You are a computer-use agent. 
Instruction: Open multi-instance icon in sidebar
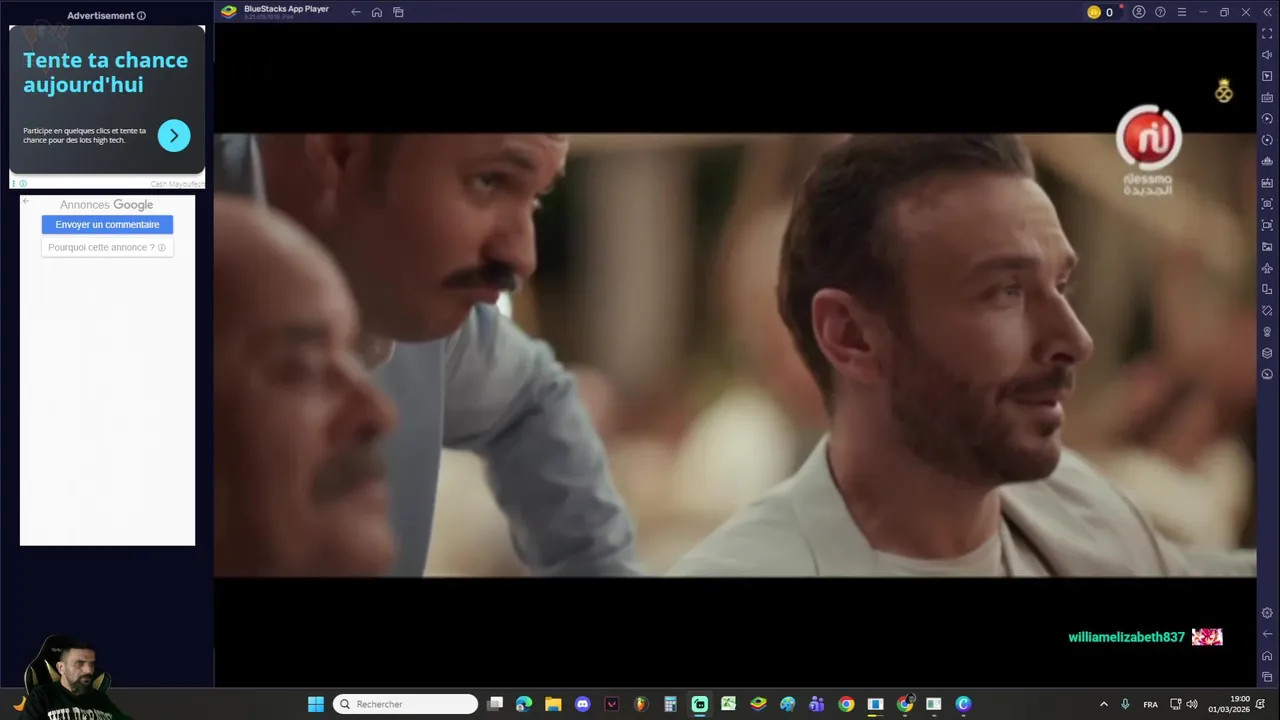coord(1267,289)
